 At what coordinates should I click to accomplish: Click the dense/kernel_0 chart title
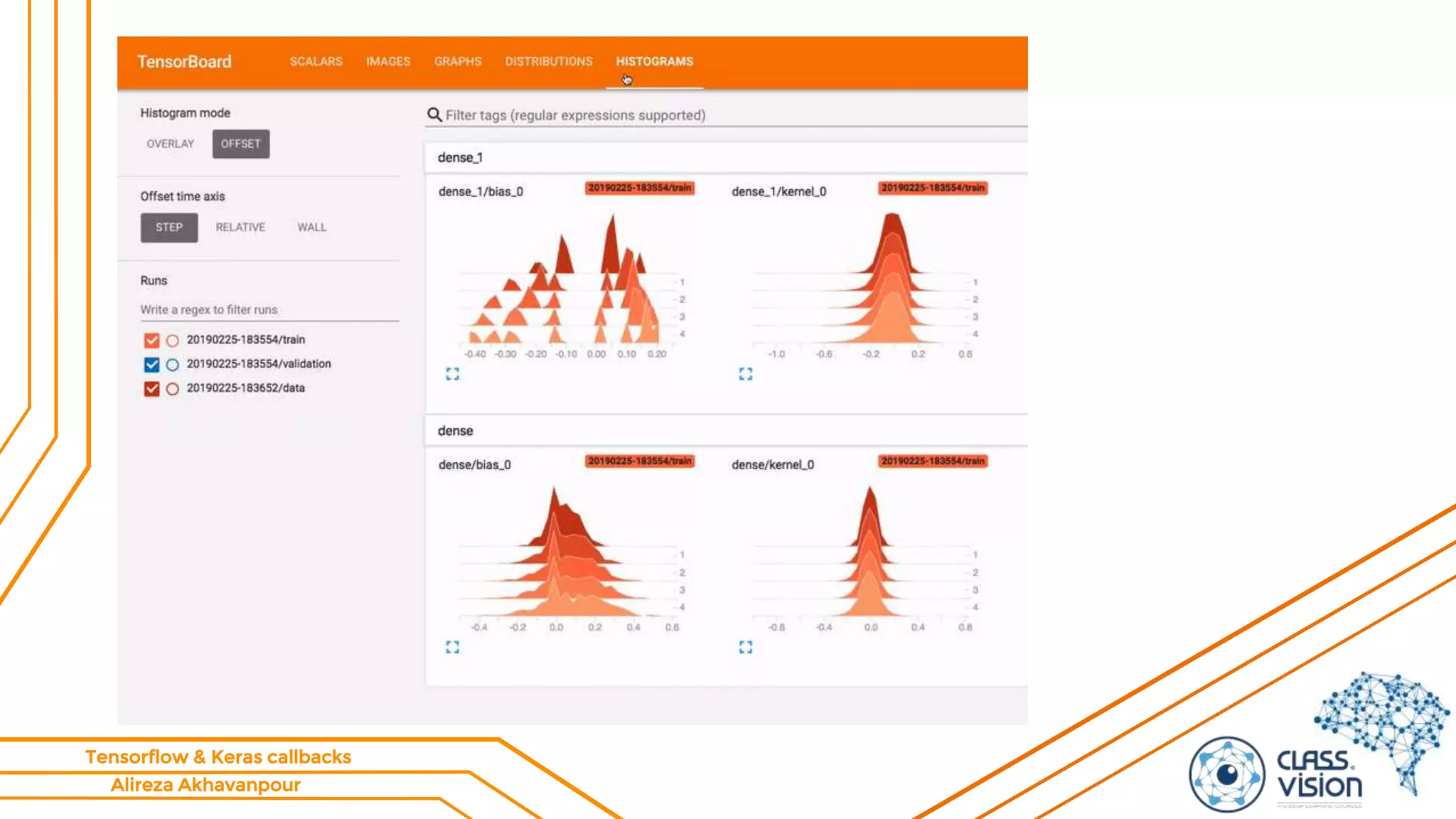[x=773, y=464]
